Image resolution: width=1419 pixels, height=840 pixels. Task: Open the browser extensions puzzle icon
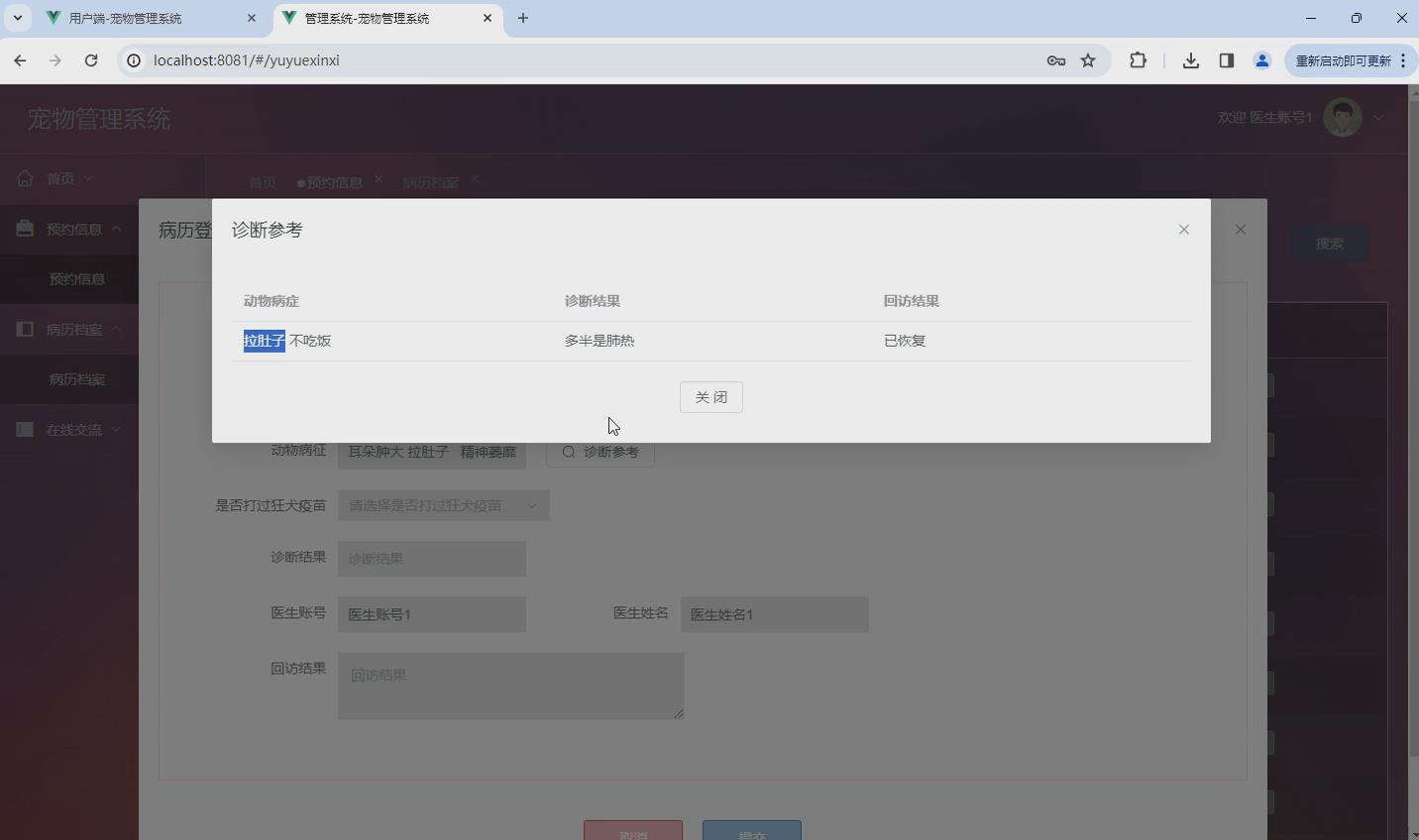coord(1138,60)
